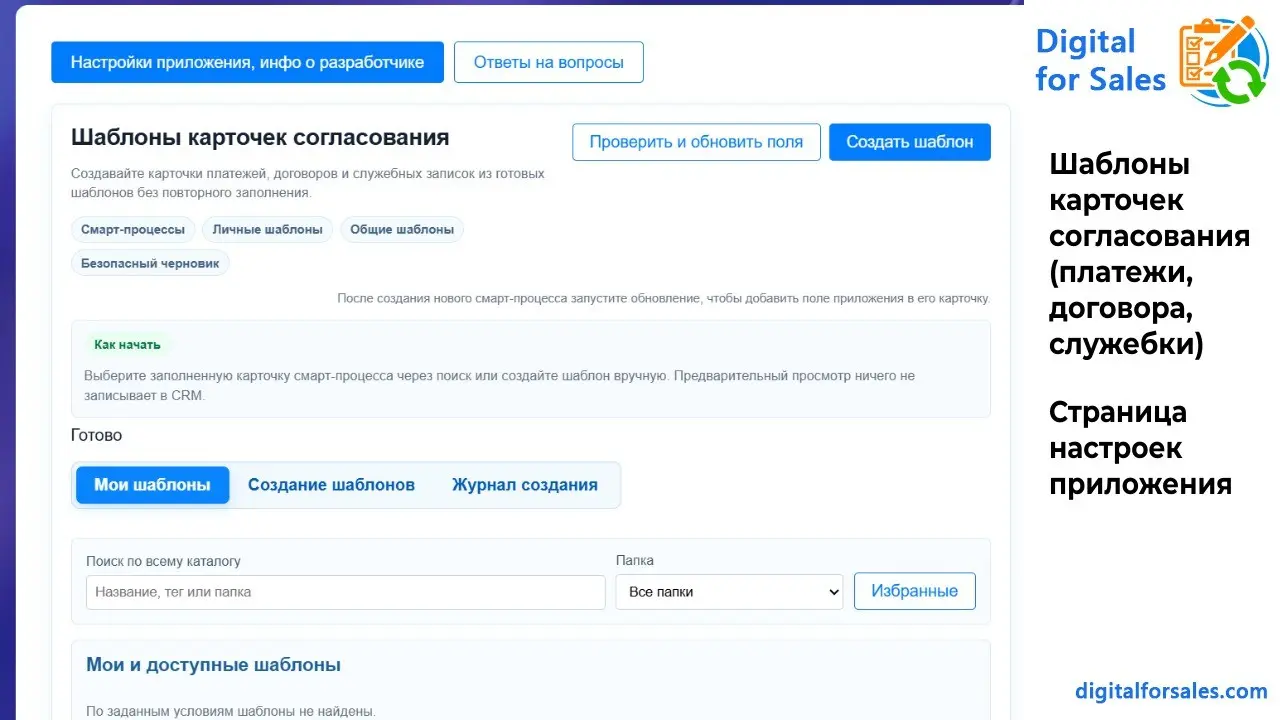Click the 'Папка' field label
Screen dimensions: 1280x720
tap(635, 561)
